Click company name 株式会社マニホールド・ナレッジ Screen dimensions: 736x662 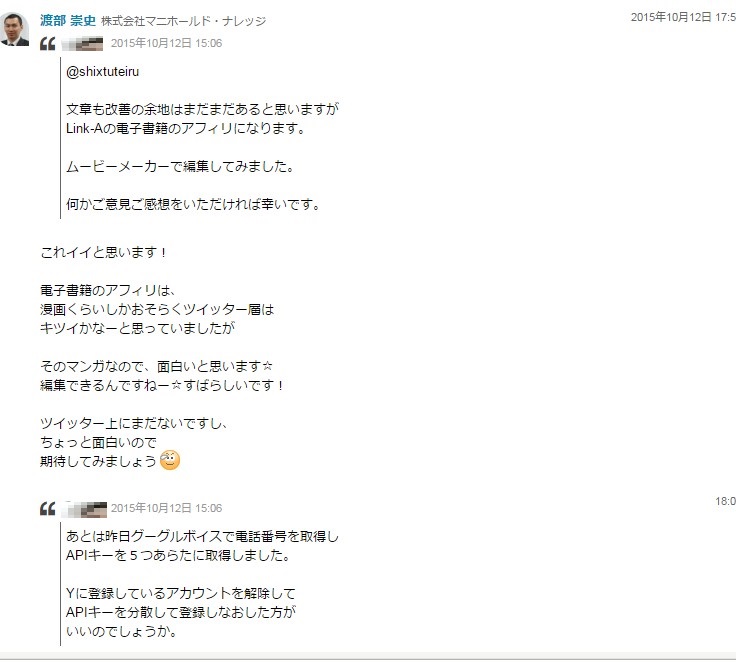pyautogui.click(x=184, y=21)
